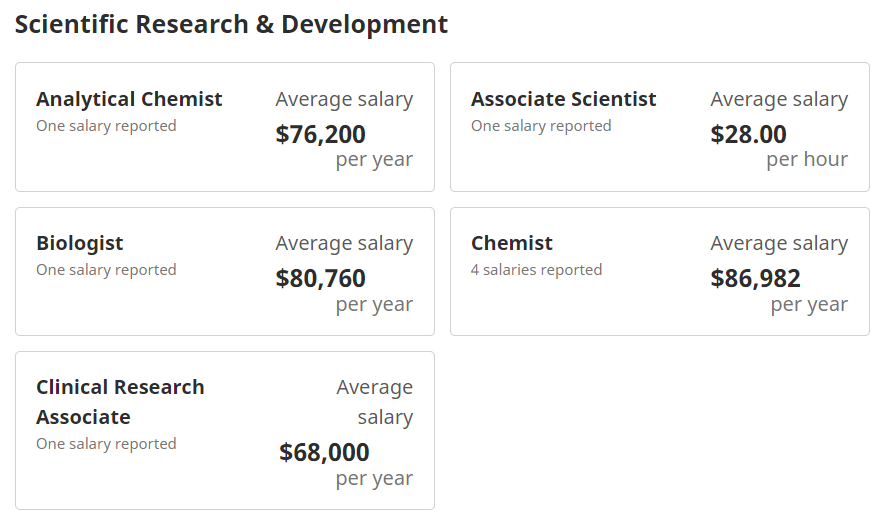Viewport: 880px width, 515px height.
Task: Click the $28.00 hourly salary figure
Action: point(748,134)
